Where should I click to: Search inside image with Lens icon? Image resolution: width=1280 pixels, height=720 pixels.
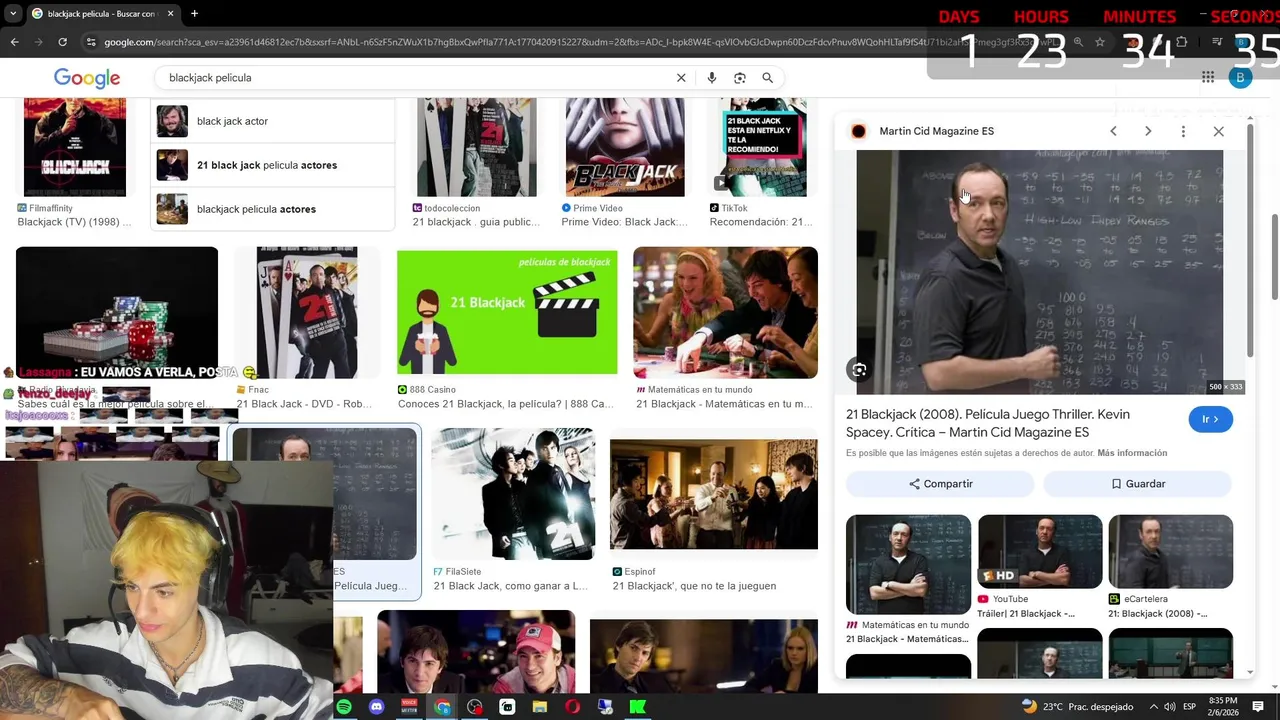(859, 370)
